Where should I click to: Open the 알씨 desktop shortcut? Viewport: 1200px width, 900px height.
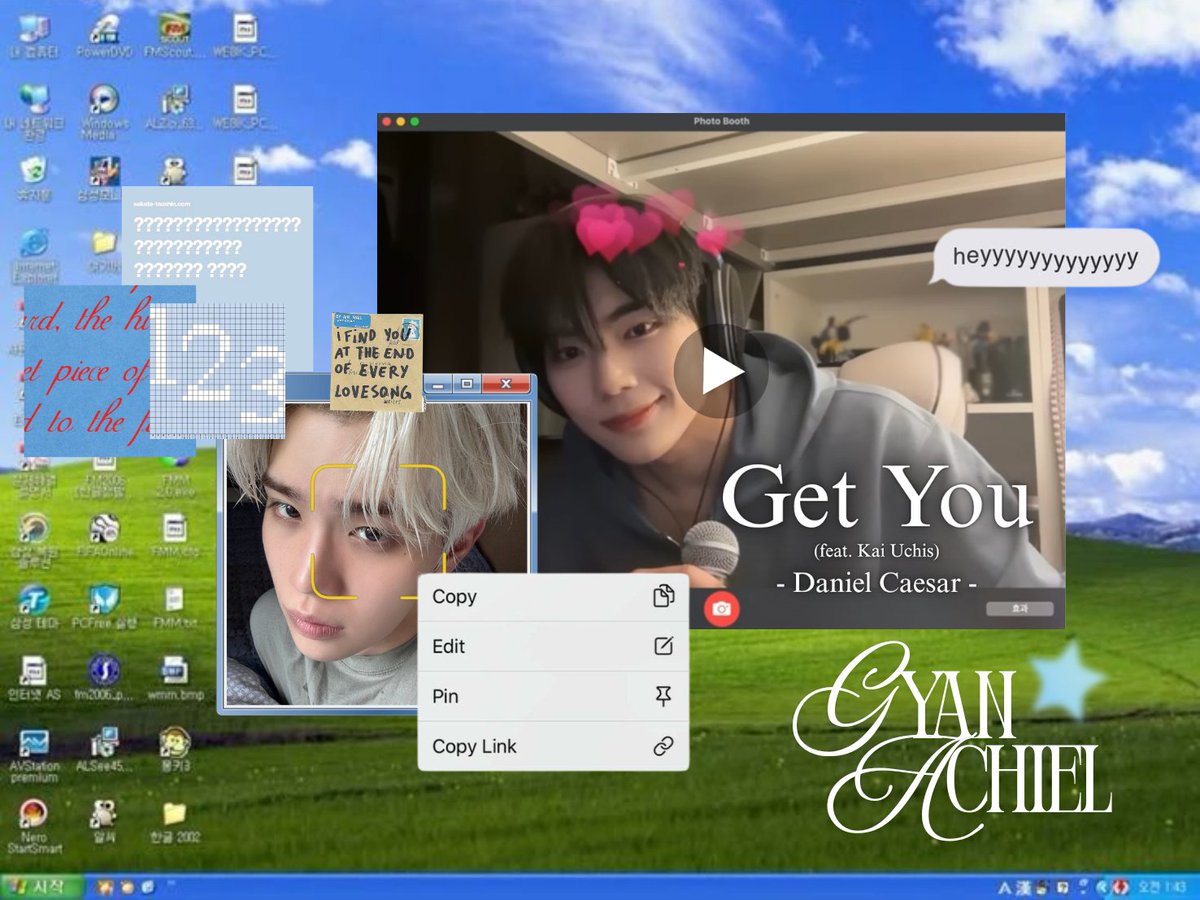104,822
